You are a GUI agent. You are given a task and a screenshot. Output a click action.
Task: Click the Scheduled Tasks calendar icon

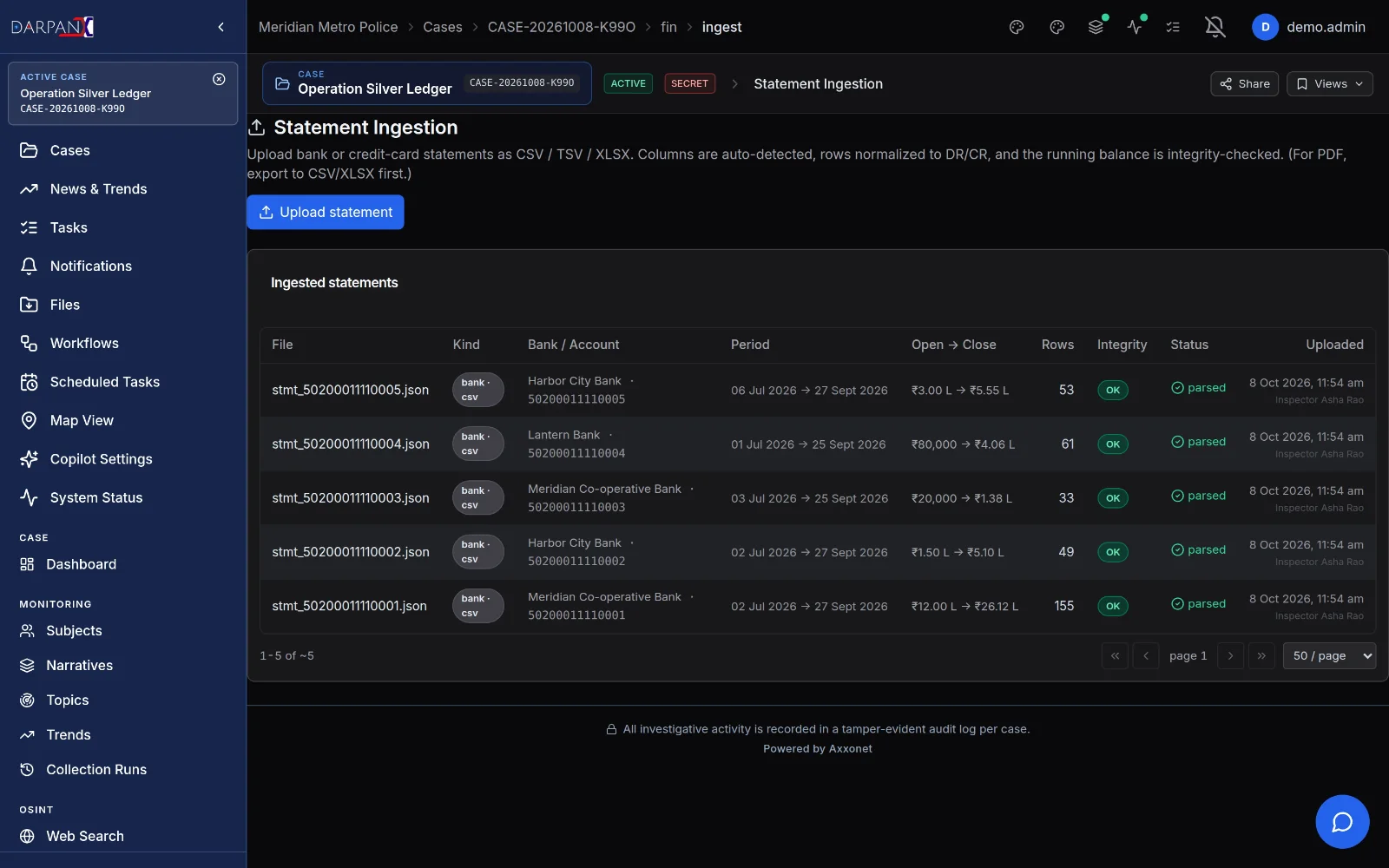[29, 382]
